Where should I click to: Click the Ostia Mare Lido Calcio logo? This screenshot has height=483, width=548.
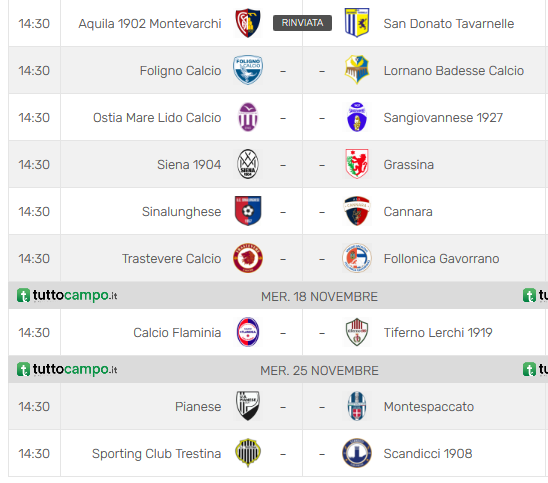(248, 117)
